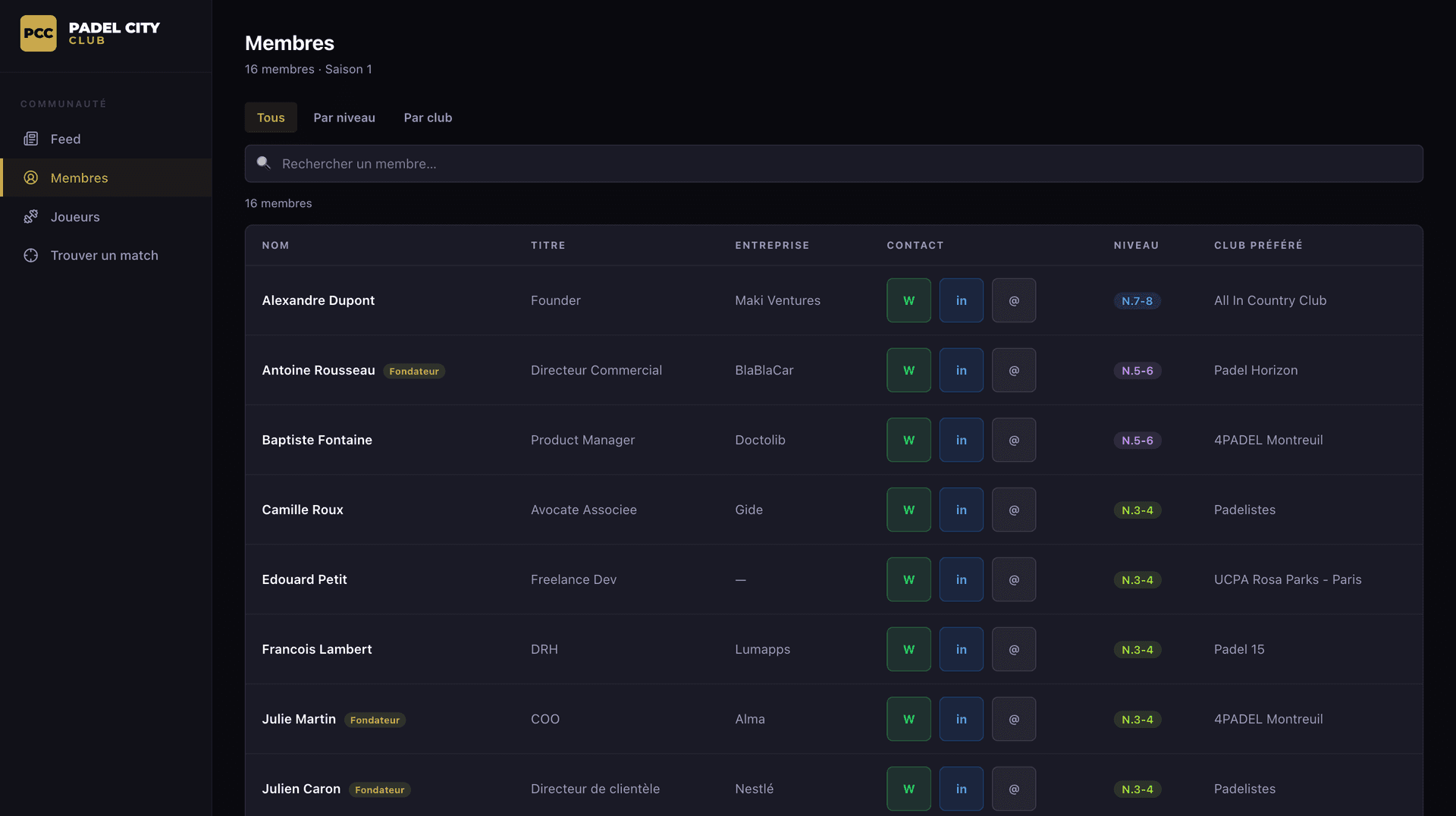The image size is (1456, 816).
Task: Open LinkedIn profile of Camille Roux
Action: coord(962,510)
